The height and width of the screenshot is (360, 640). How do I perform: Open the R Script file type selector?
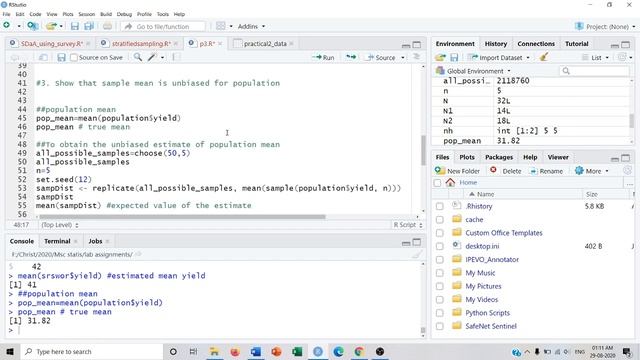coord(408,225)
